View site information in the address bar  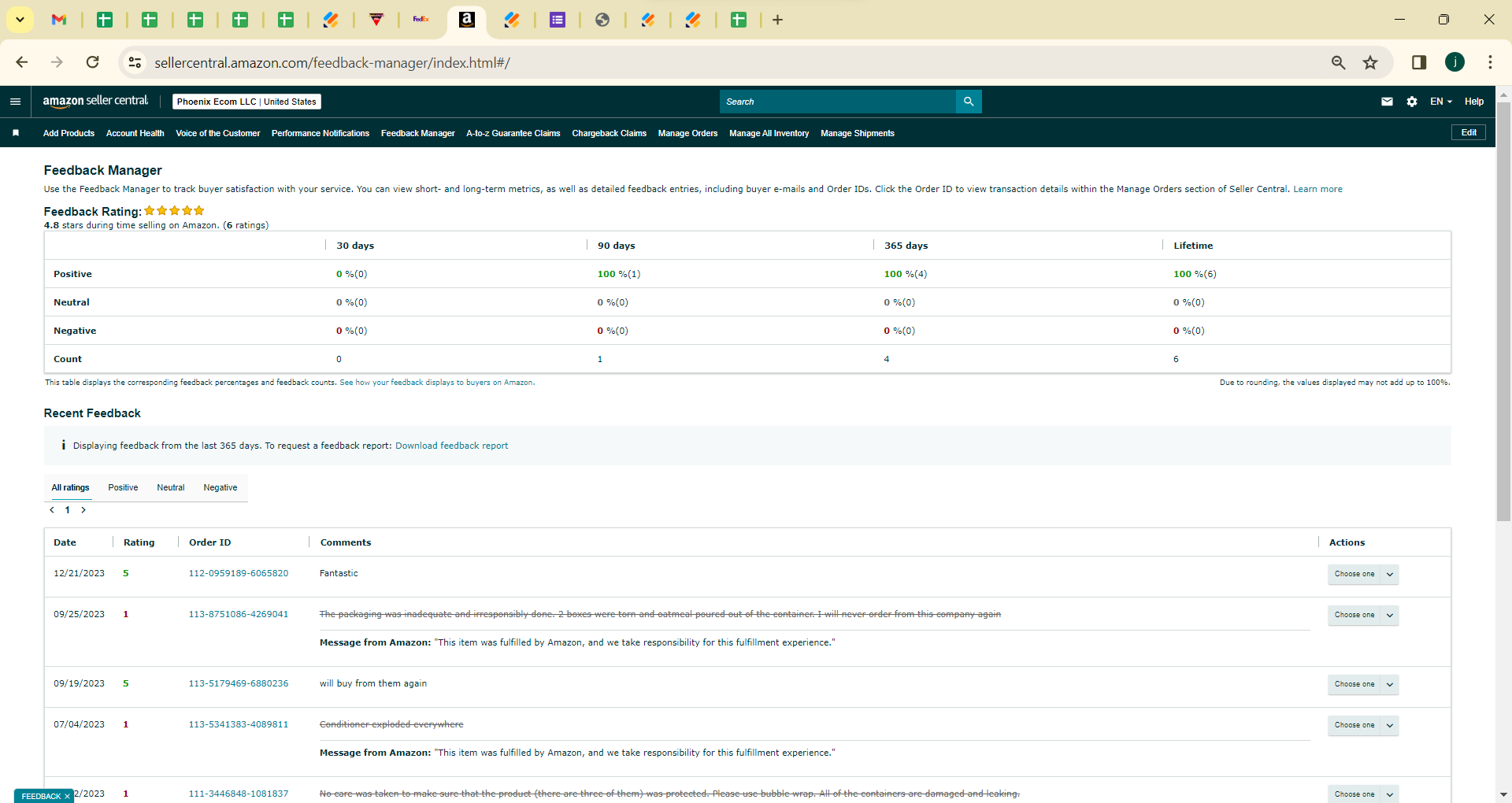[x=135, y=62]
